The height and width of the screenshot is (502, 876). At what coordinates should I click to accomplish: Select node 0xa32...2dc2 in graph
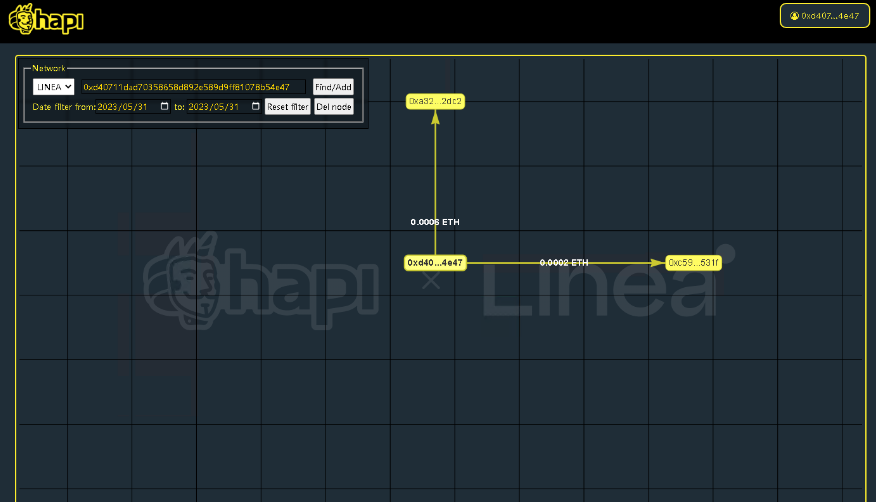pos(435,102)
